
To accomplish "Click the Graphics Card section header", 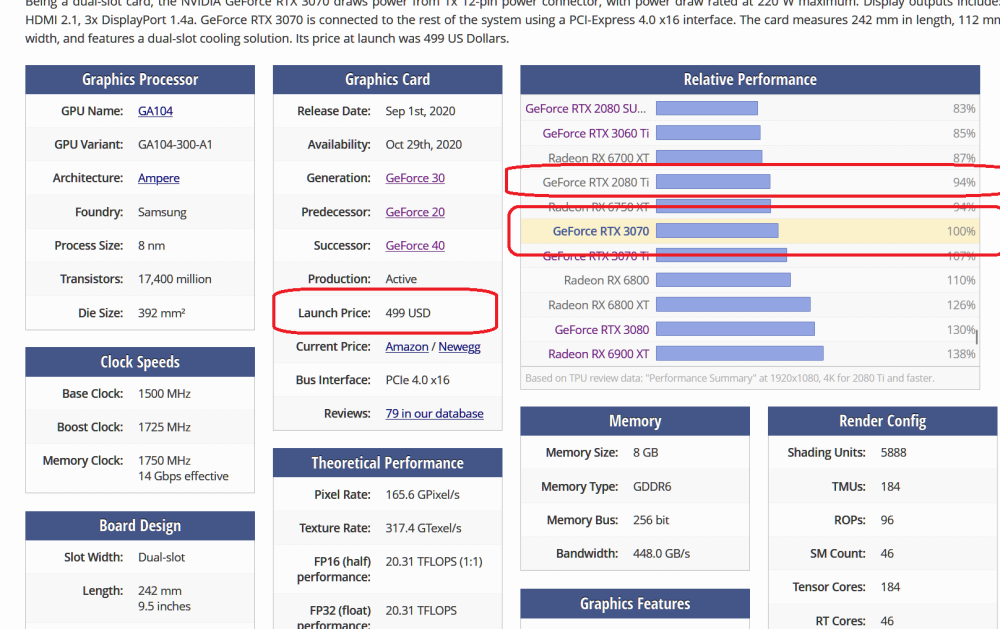I will click(x=387, y=80).
